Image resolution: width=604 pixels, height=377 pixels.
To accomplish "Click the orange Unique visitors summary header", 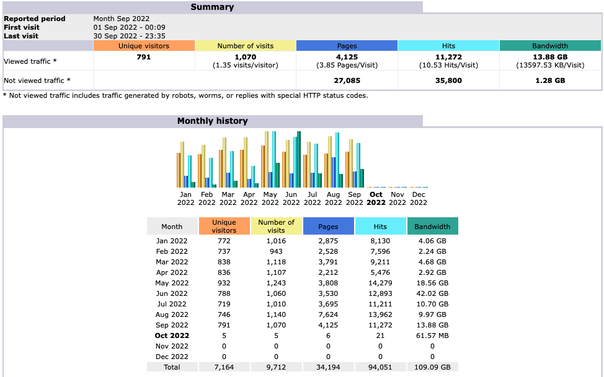I will 144,46.
